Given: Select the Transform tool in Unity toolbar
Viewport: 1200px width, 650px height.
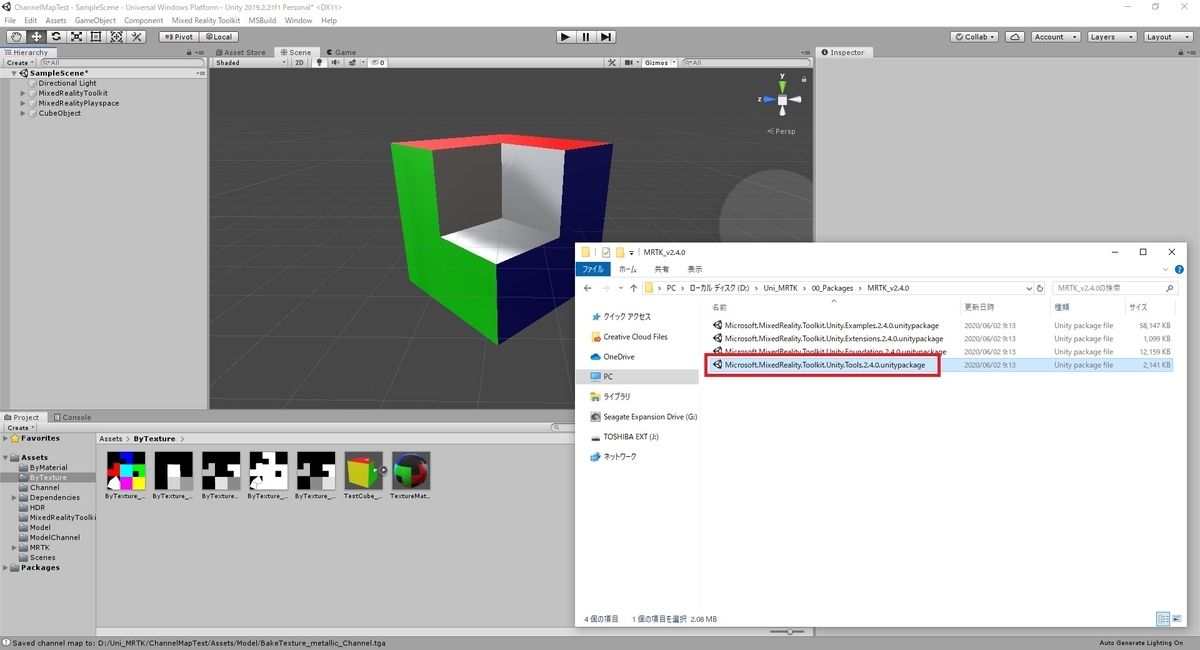Looking at the screenshot, I should [116, 37].
